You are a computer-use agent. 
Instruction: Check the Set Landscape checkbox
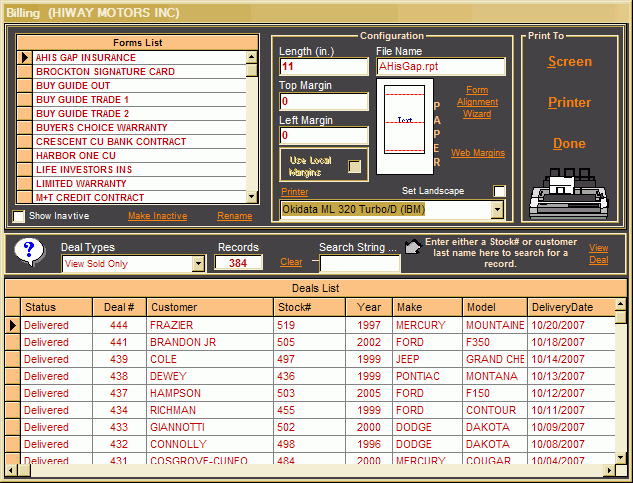[499, 191]
